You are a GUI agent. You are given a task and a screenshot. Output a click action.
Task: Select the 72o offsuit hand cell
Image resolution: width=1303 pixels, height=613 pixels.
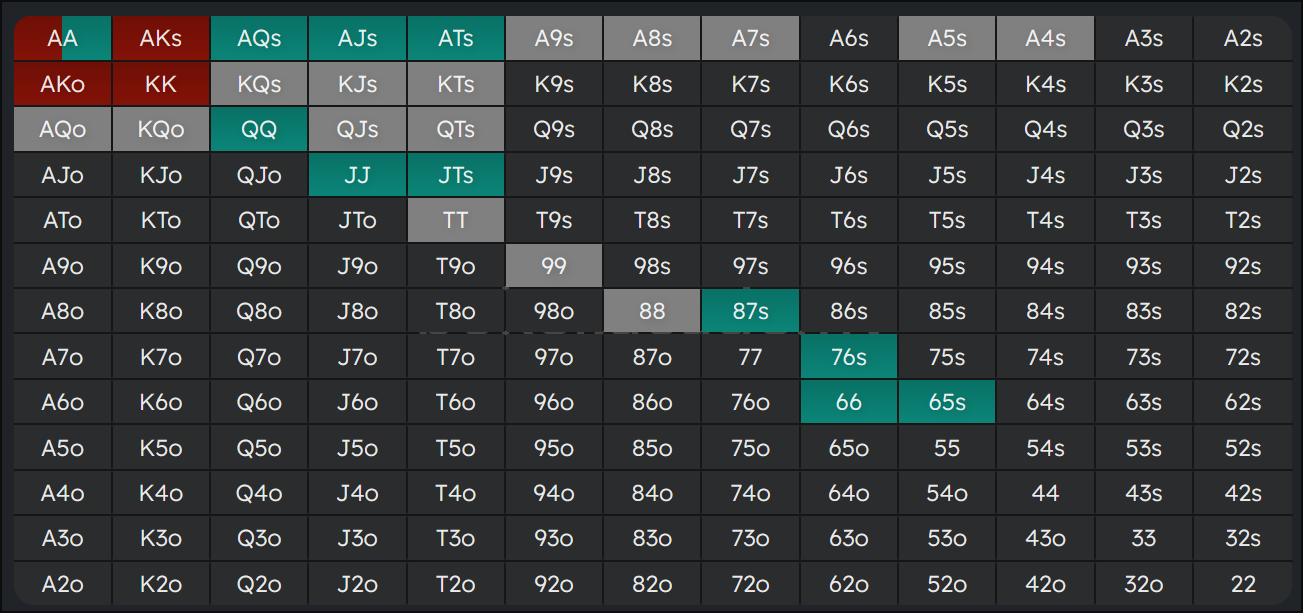click(x=750, y=584)
